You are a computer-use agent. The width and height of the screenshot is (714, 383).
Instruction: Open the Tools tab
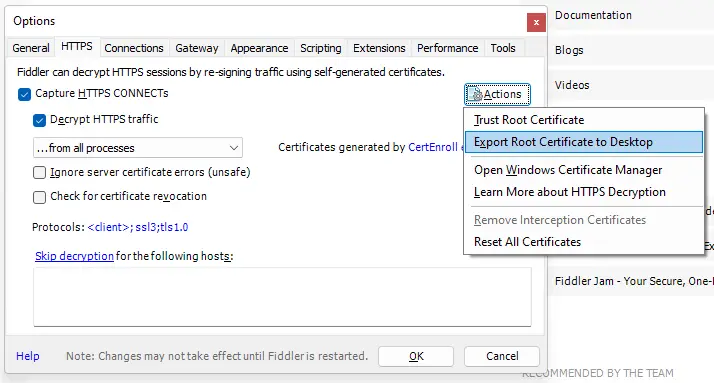(x=503, y=48)
